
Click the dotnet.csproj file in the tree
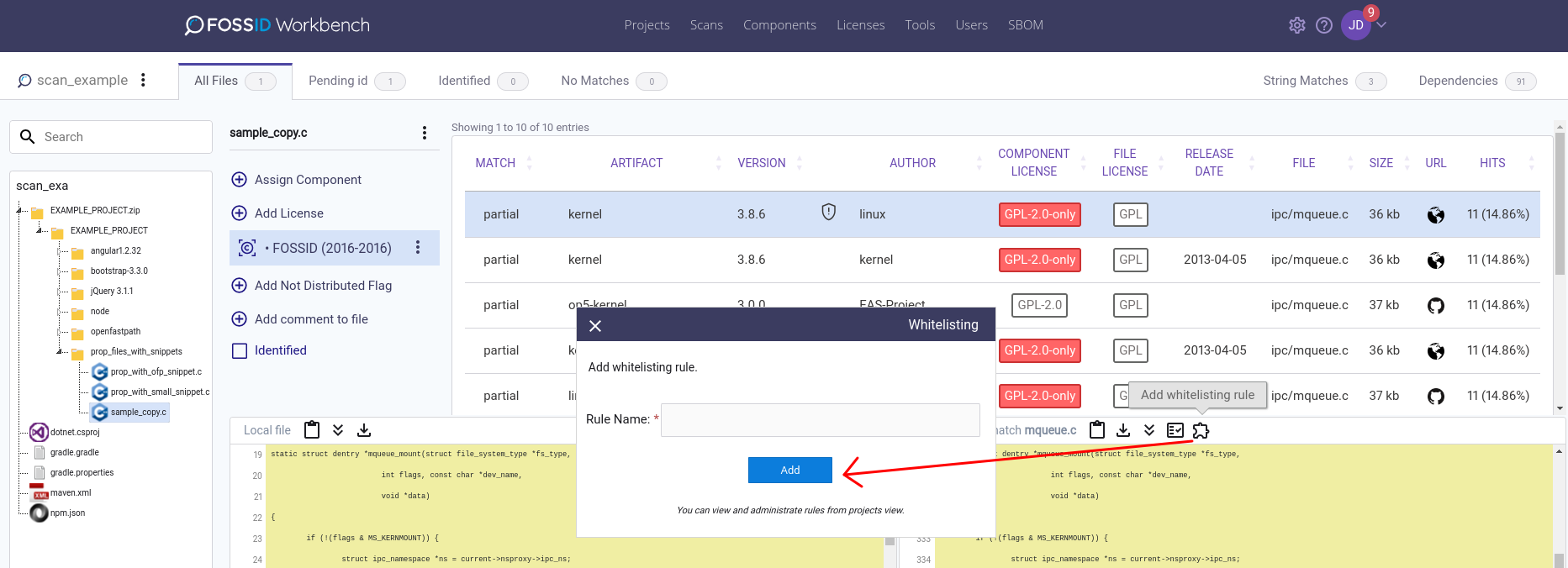75,432
